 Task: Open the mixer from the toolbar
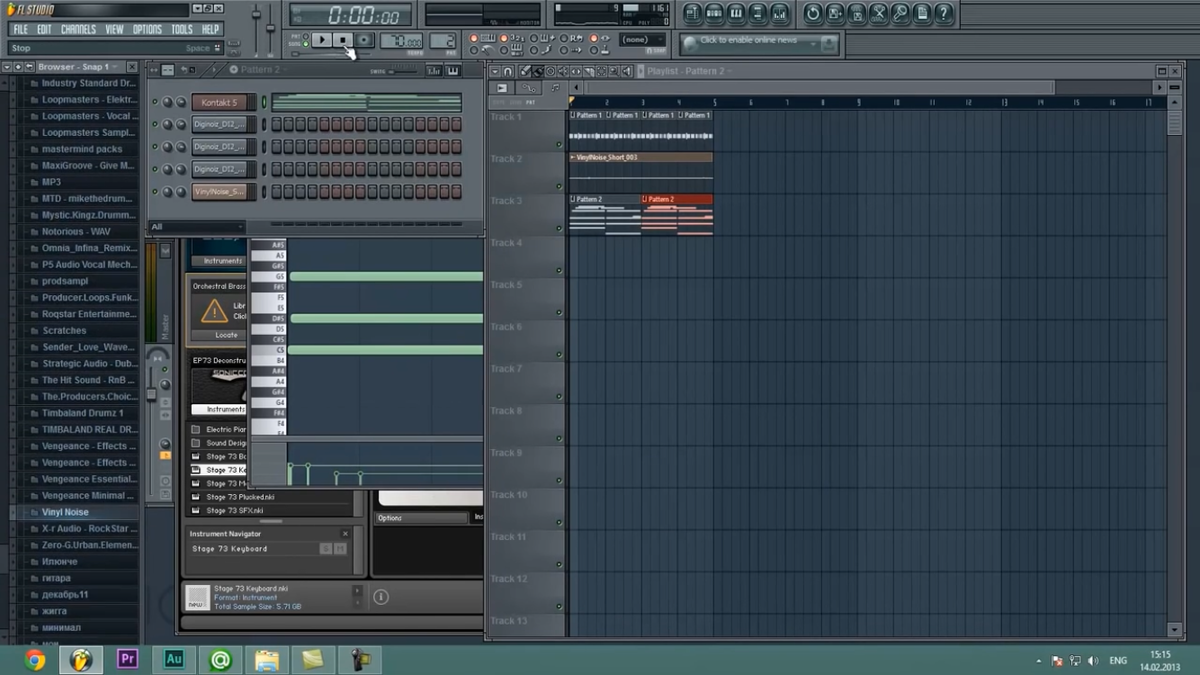tap(780, 13)
